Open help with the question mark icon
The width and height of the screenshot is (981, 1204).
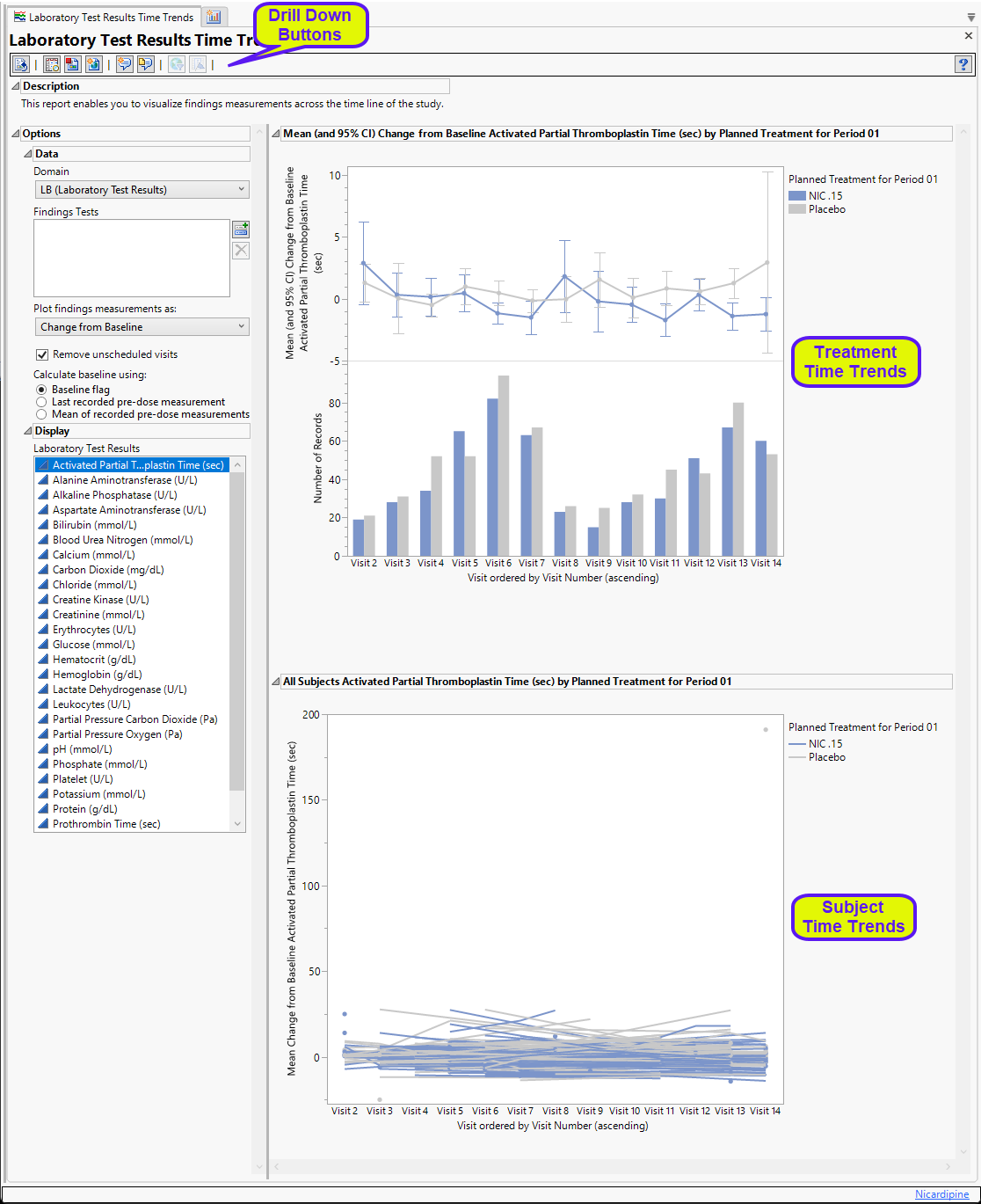coord(963,64)
